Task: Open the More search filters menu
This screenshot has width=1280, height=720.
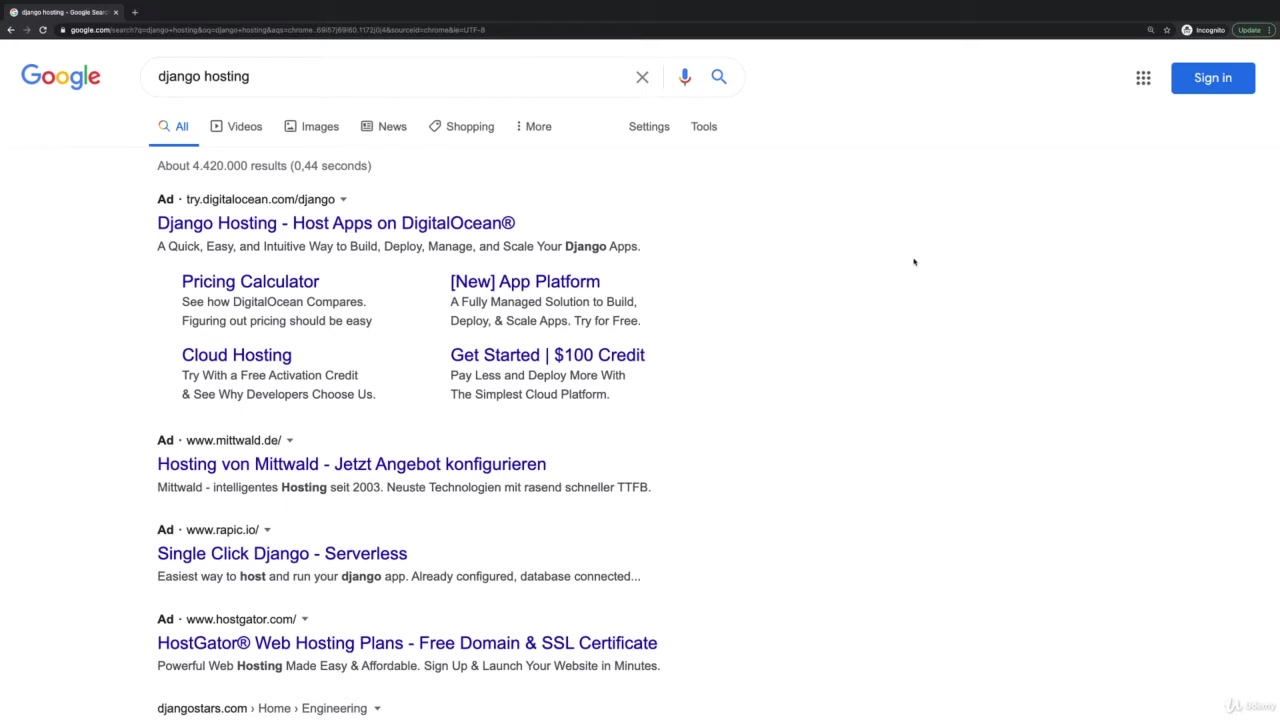Action: (x=533, y=127)
